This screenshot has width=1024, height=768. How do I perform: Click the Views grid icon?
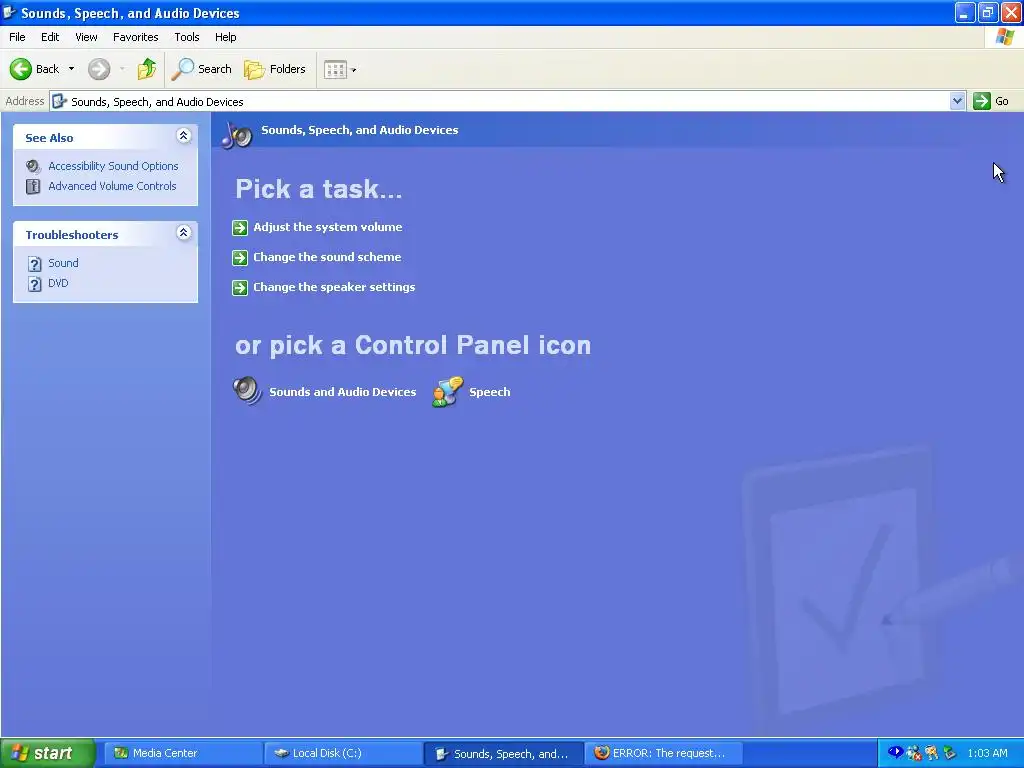335,69
